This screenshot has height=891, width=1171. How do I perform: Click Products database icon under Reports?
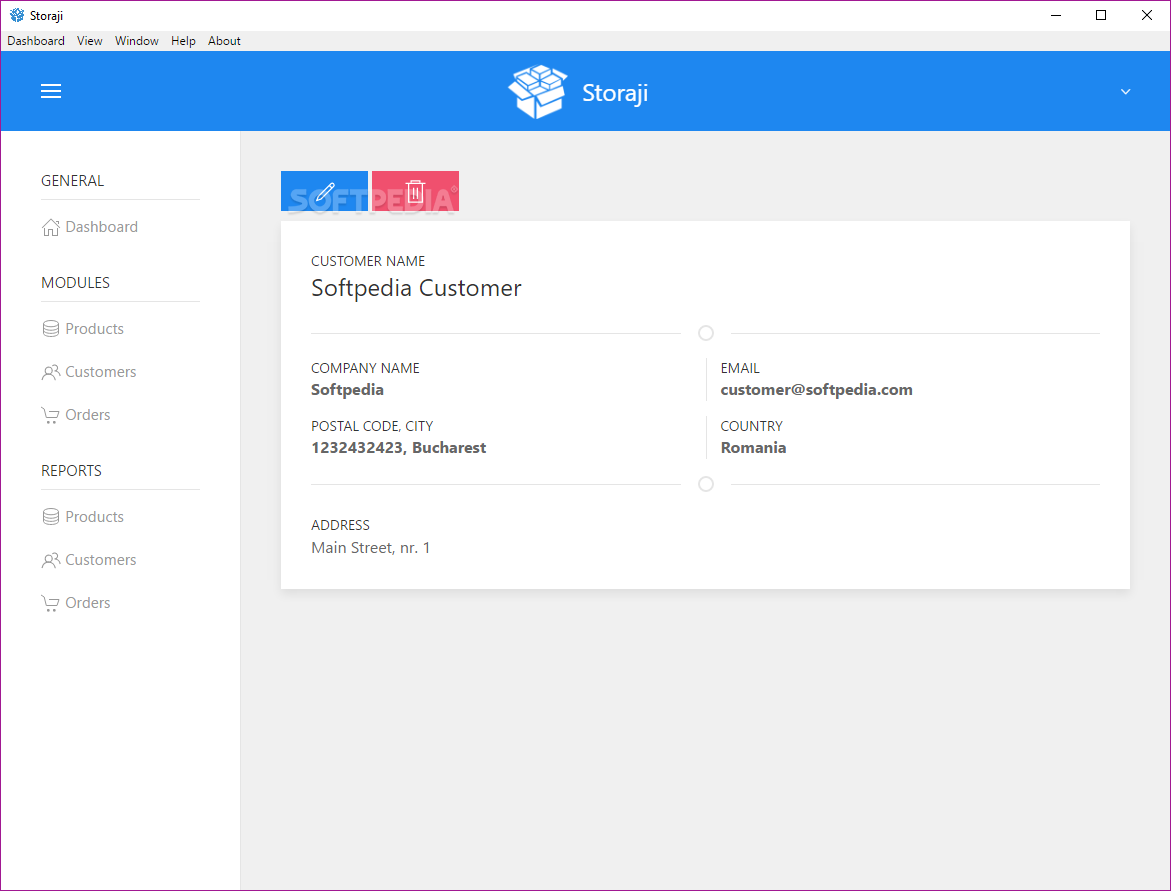(51, 517)
